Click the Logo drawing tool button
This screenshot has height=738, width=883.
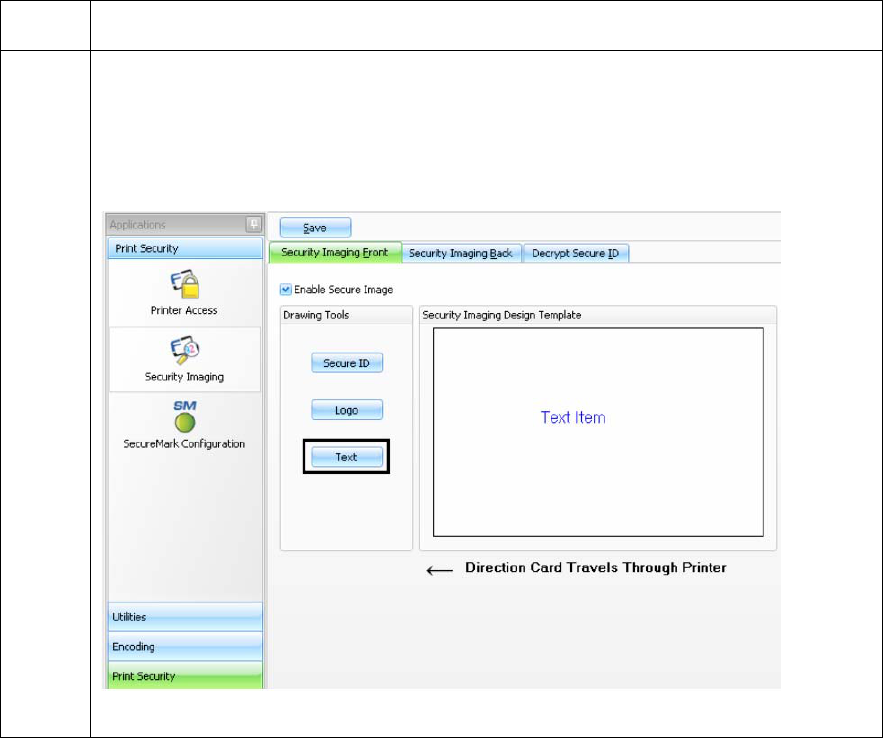[347, 410]
